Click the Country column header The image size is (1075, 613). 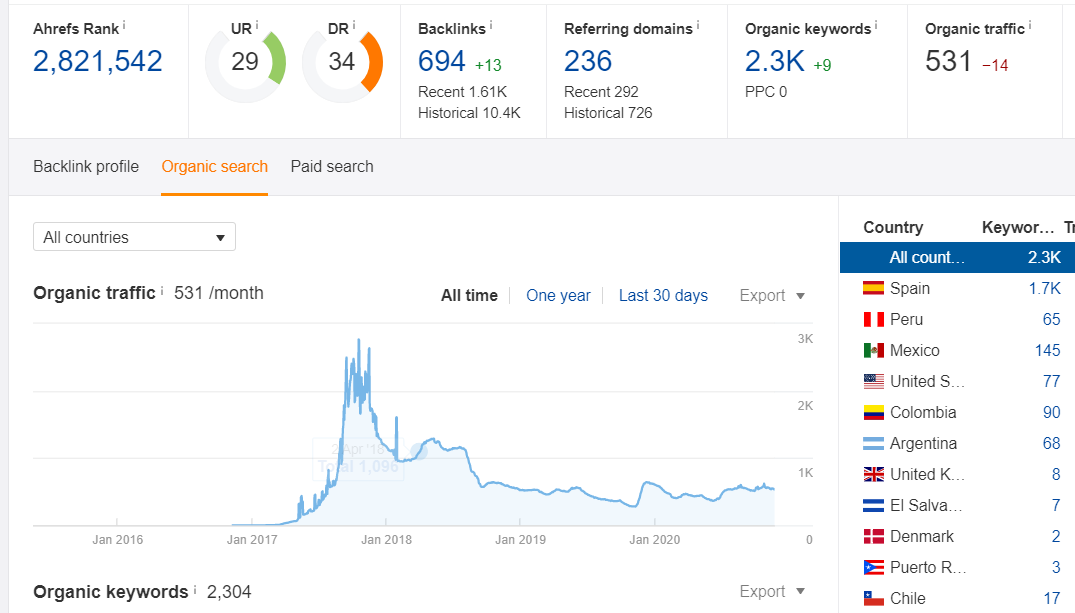(x=893, y=227)
